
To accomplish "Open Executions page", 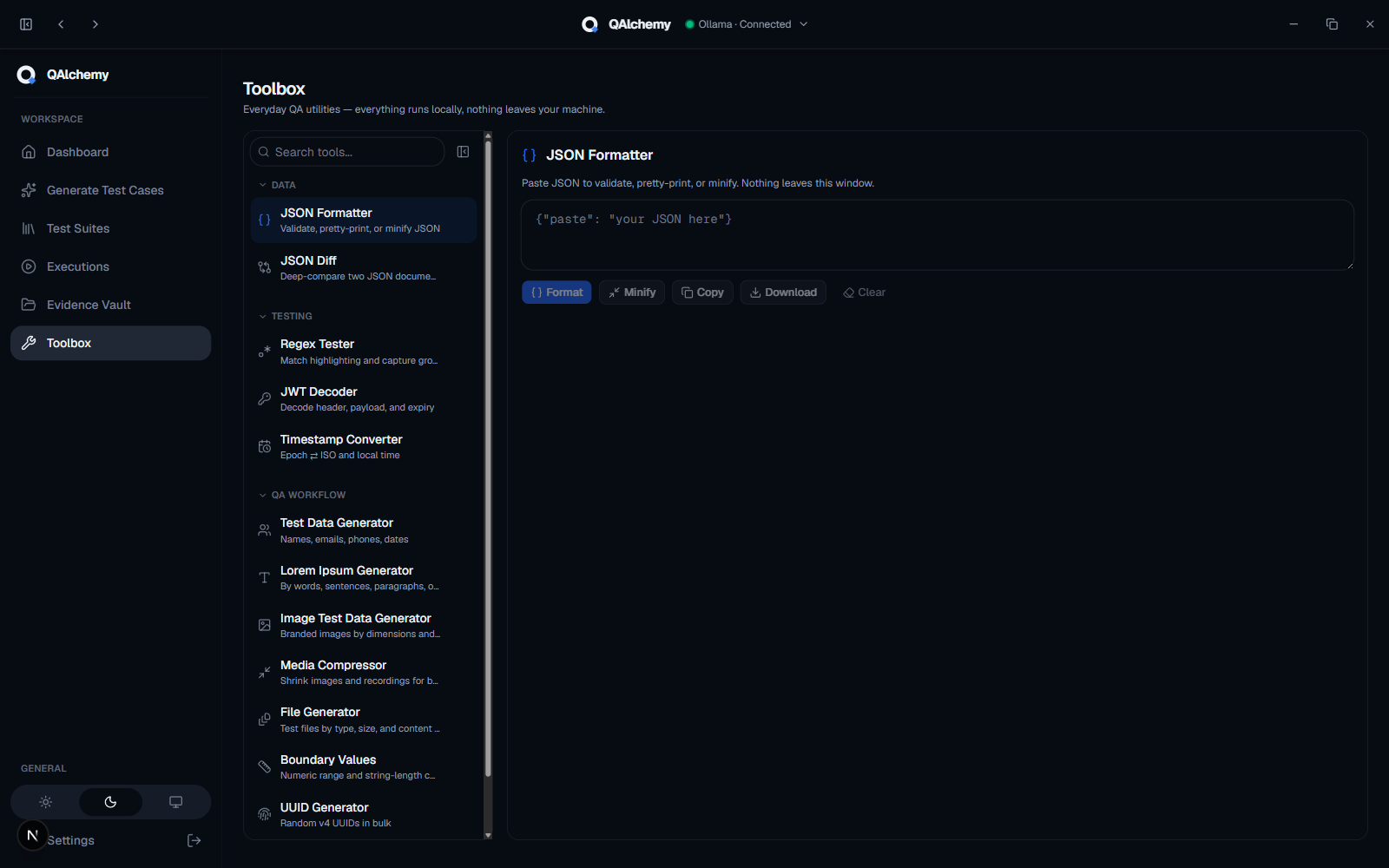I will pos(110,266).
